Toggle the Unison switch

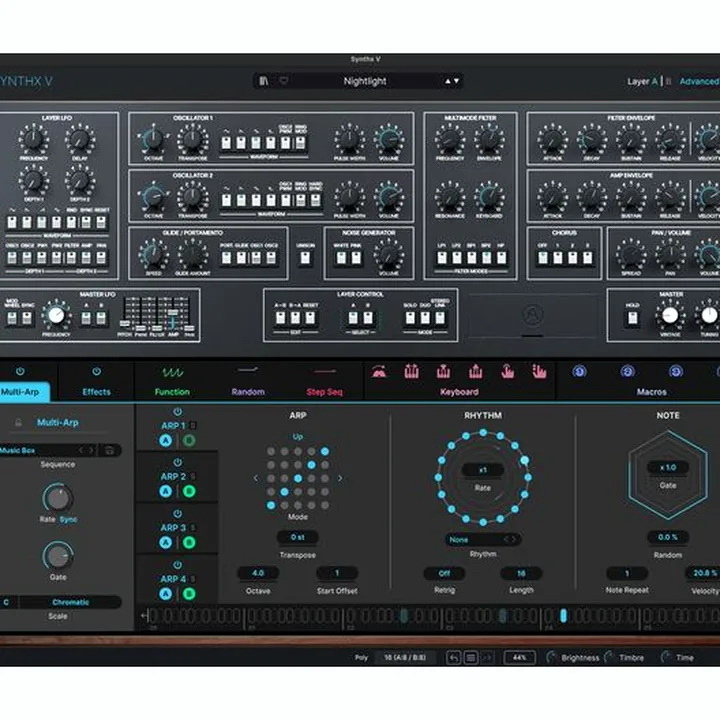tap(305, 258)
